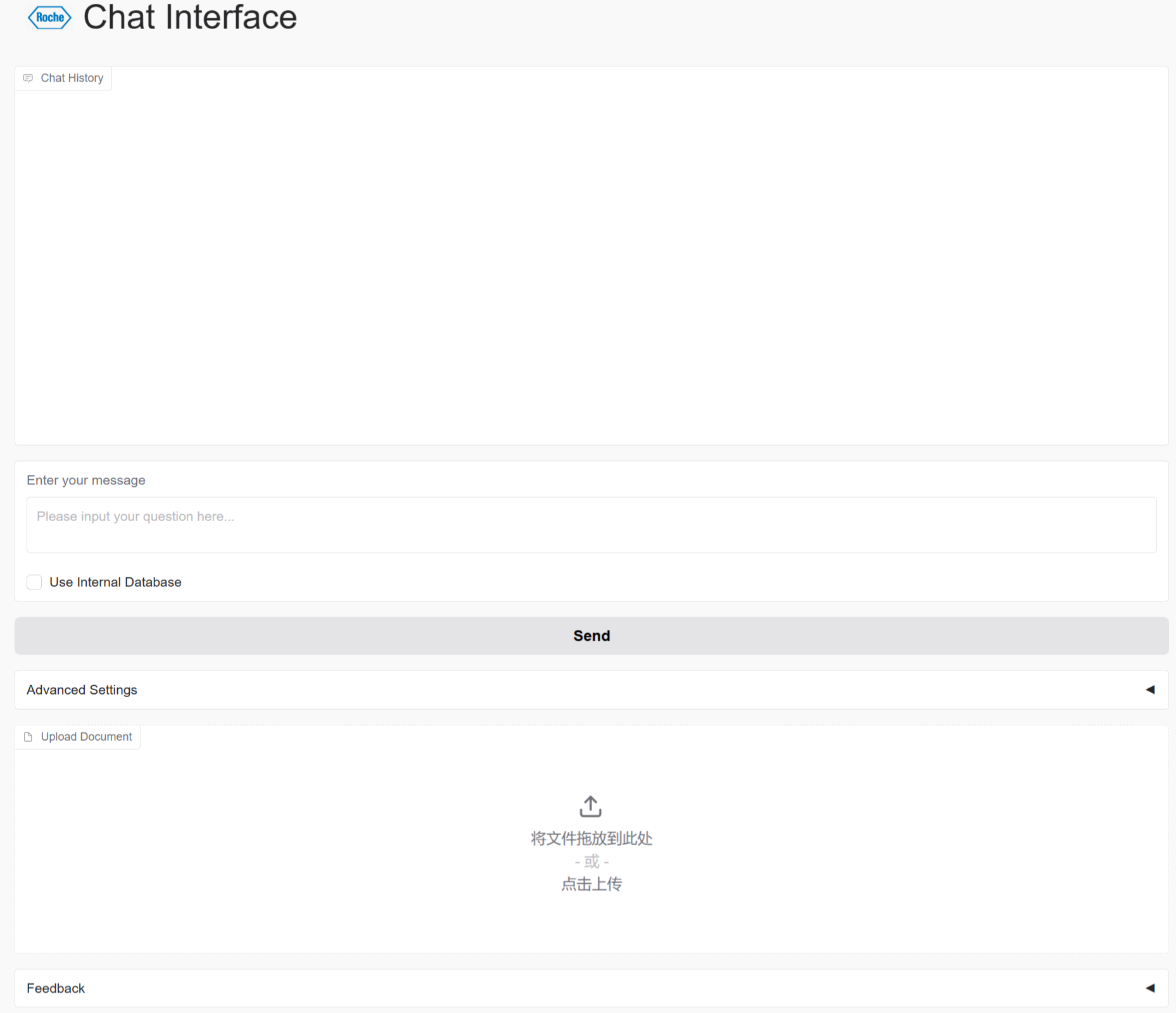Select the Chat History label tab

72,78
